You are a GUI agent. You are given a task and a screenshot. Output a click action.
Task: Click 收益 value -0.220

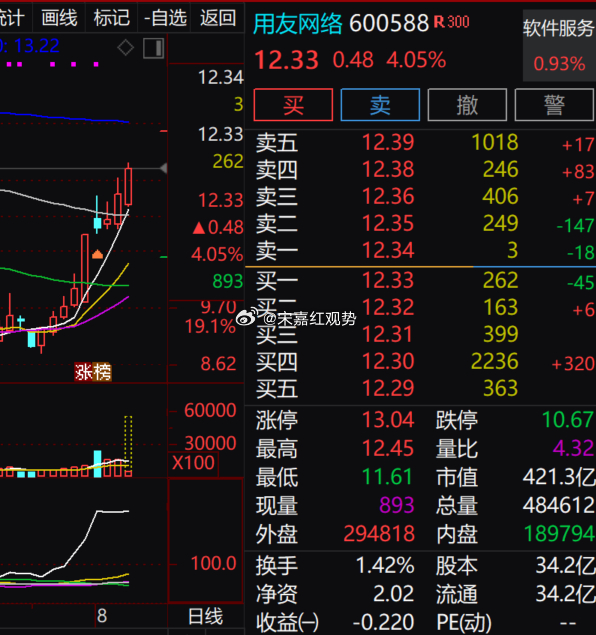383,622
